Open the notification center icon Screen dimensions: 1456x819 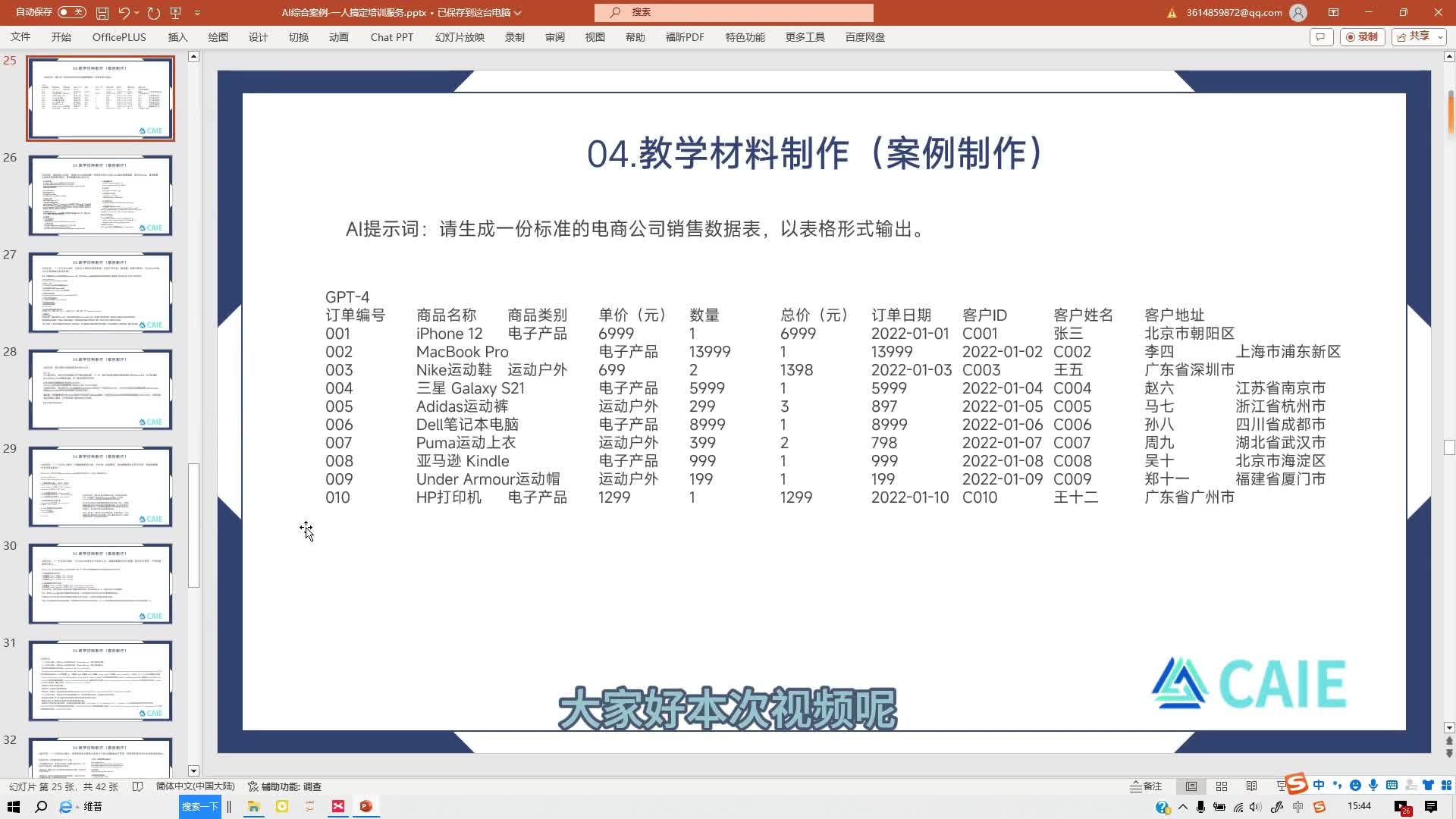click(1431, 807)
